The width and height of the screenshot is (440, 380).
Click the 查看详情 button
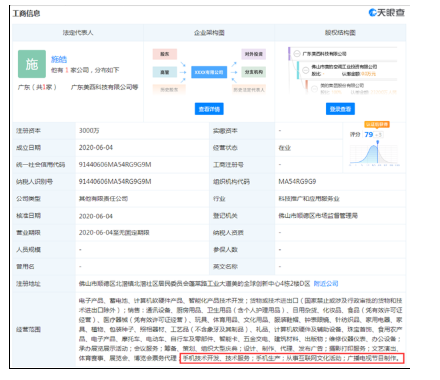point(209,109)
